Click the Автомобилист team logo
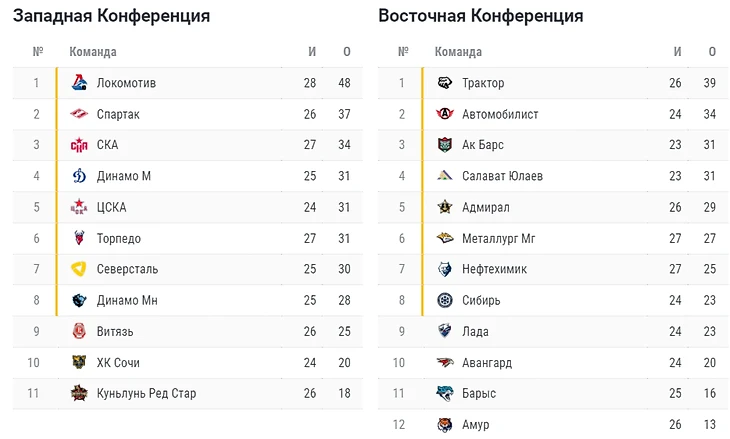Screen dimensions: 730x439 click(445, 114)
